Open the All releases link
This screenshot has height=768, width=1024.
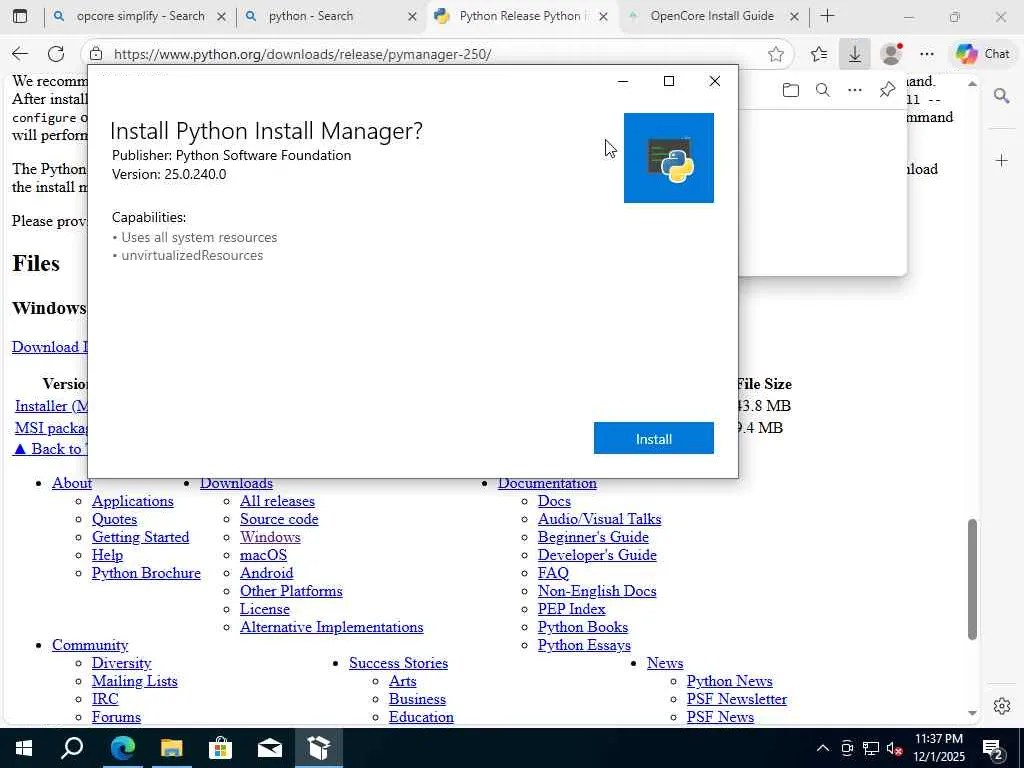click(277, 501)
